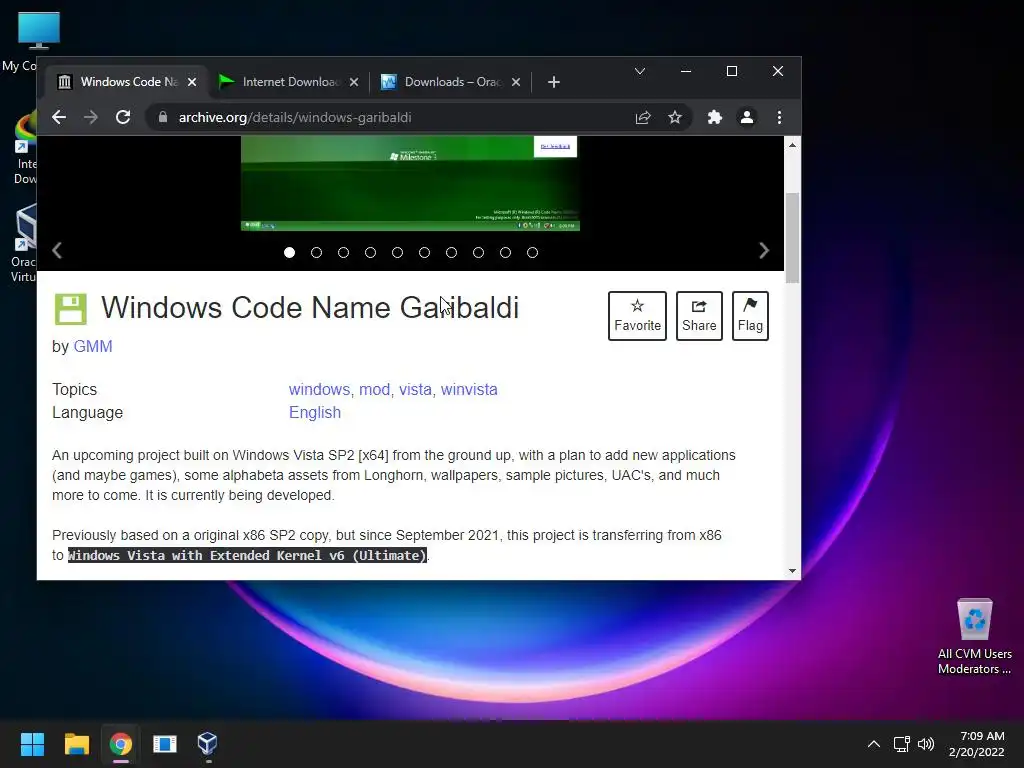Image resolution: width=1024 pixels, height=768 pixels.
Task: Open the clock showing 7:09 AM
Action: (x=976, y=744)
